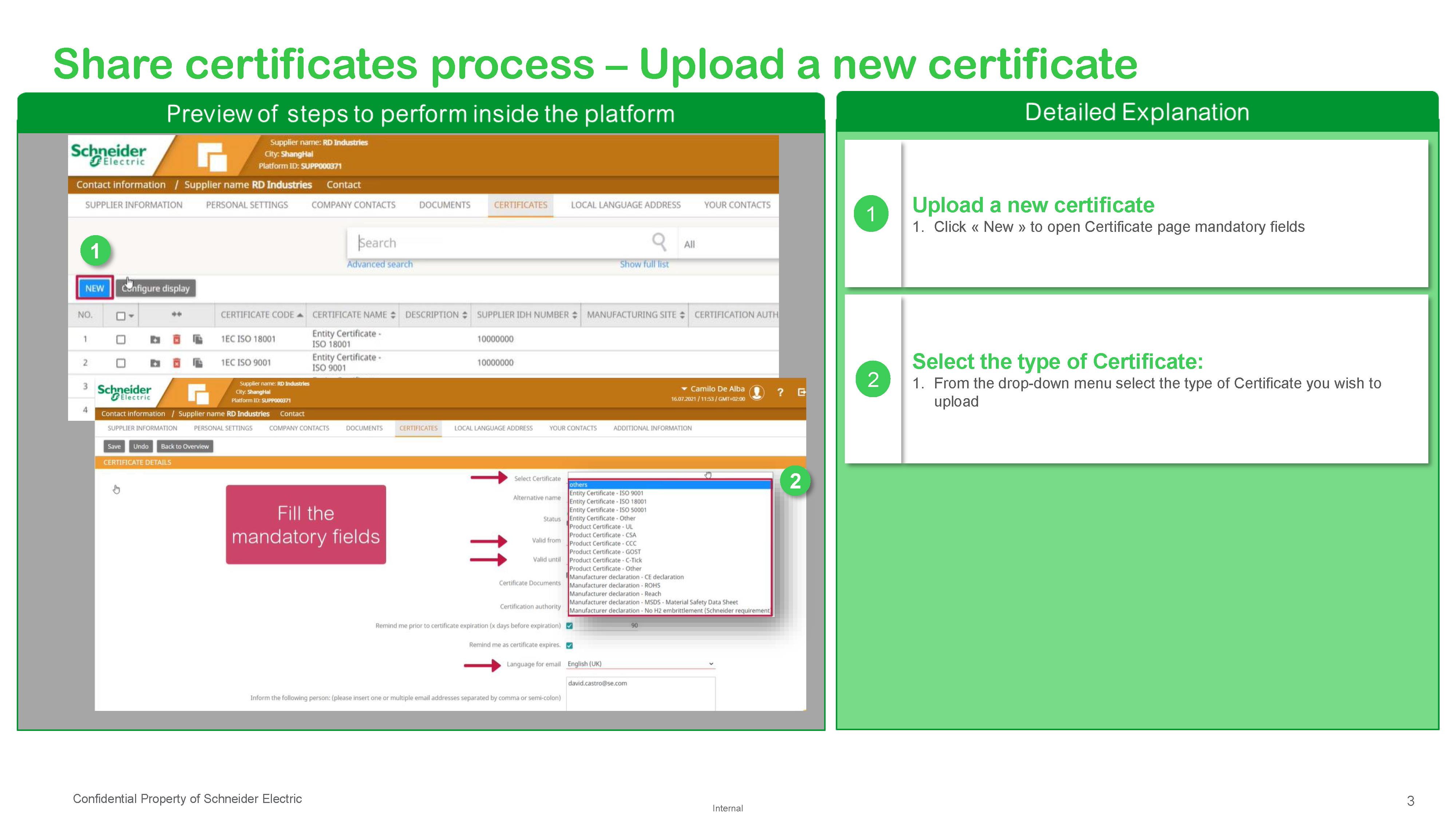Sort by CERTIFICATE NAME column arrows
This screenshot has height=819, width=1456.
(x=393, y=315)
